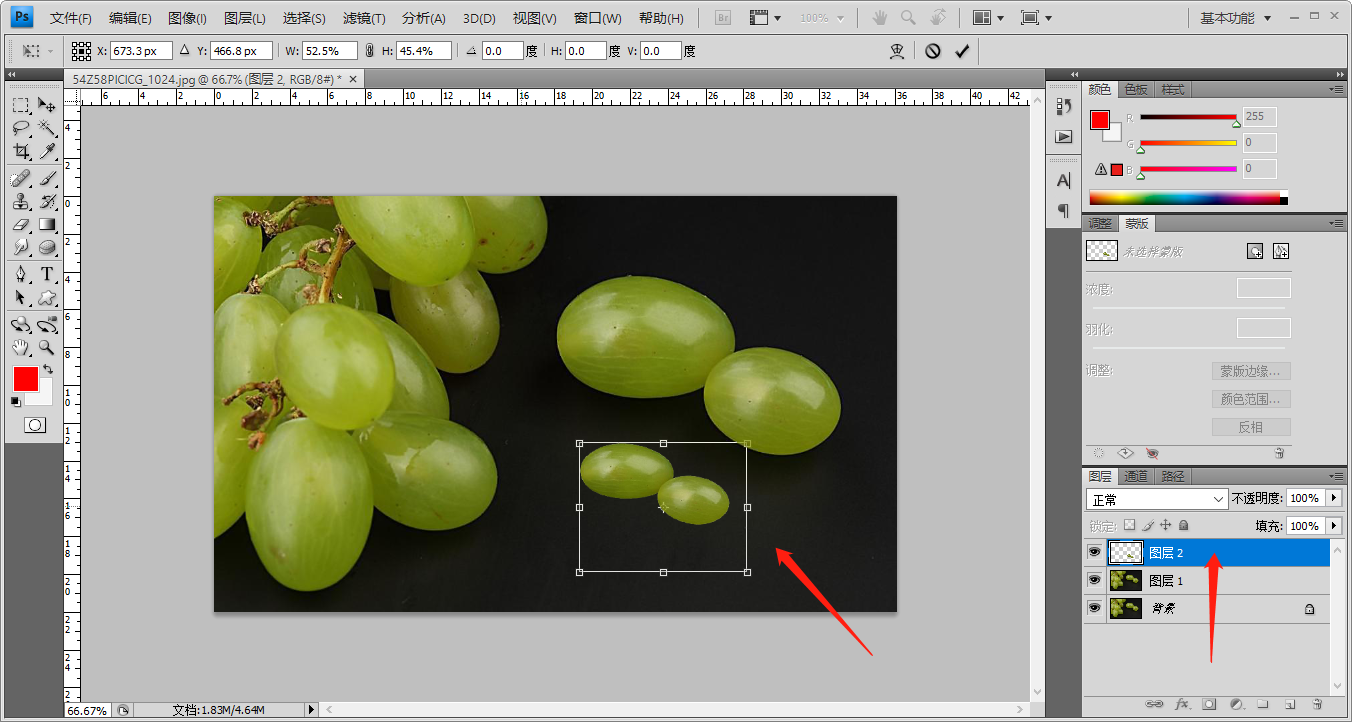1352x722 pixels.
Task: Switch to warp mode icon
Action: tap(897, 51)
